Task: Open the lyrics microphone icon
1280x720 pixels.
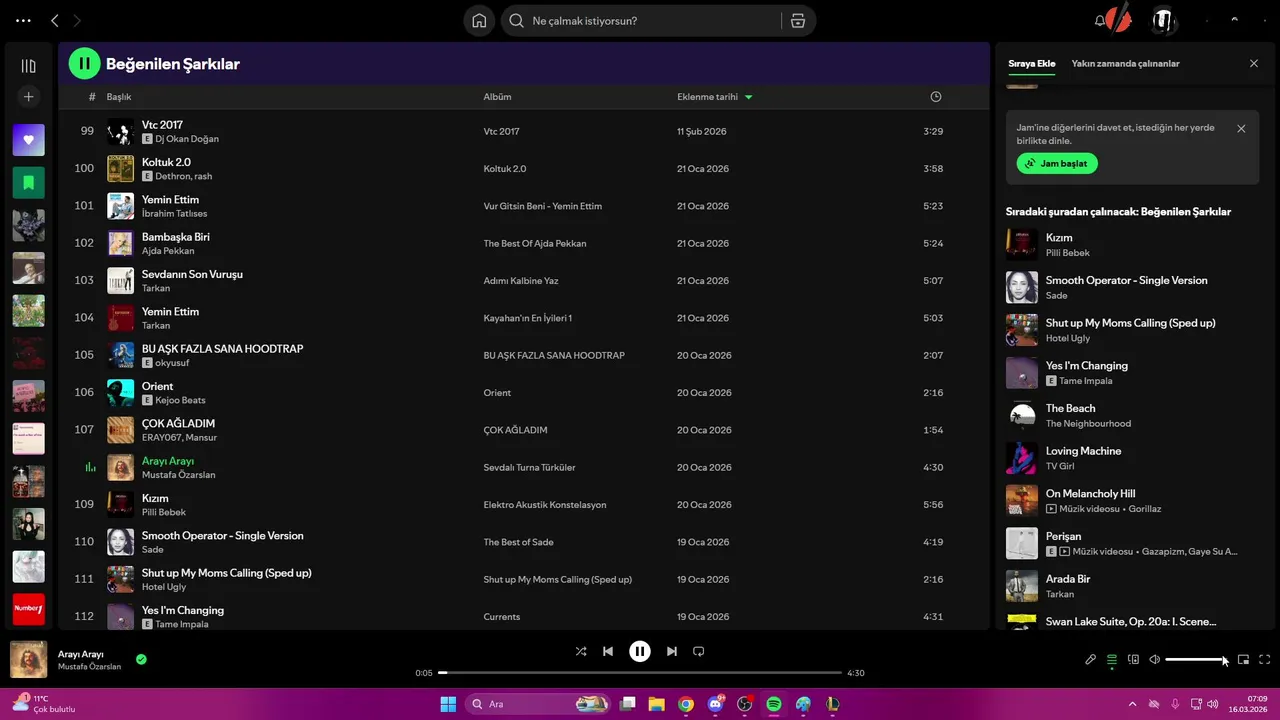Action: click(x=1091, y=660)
